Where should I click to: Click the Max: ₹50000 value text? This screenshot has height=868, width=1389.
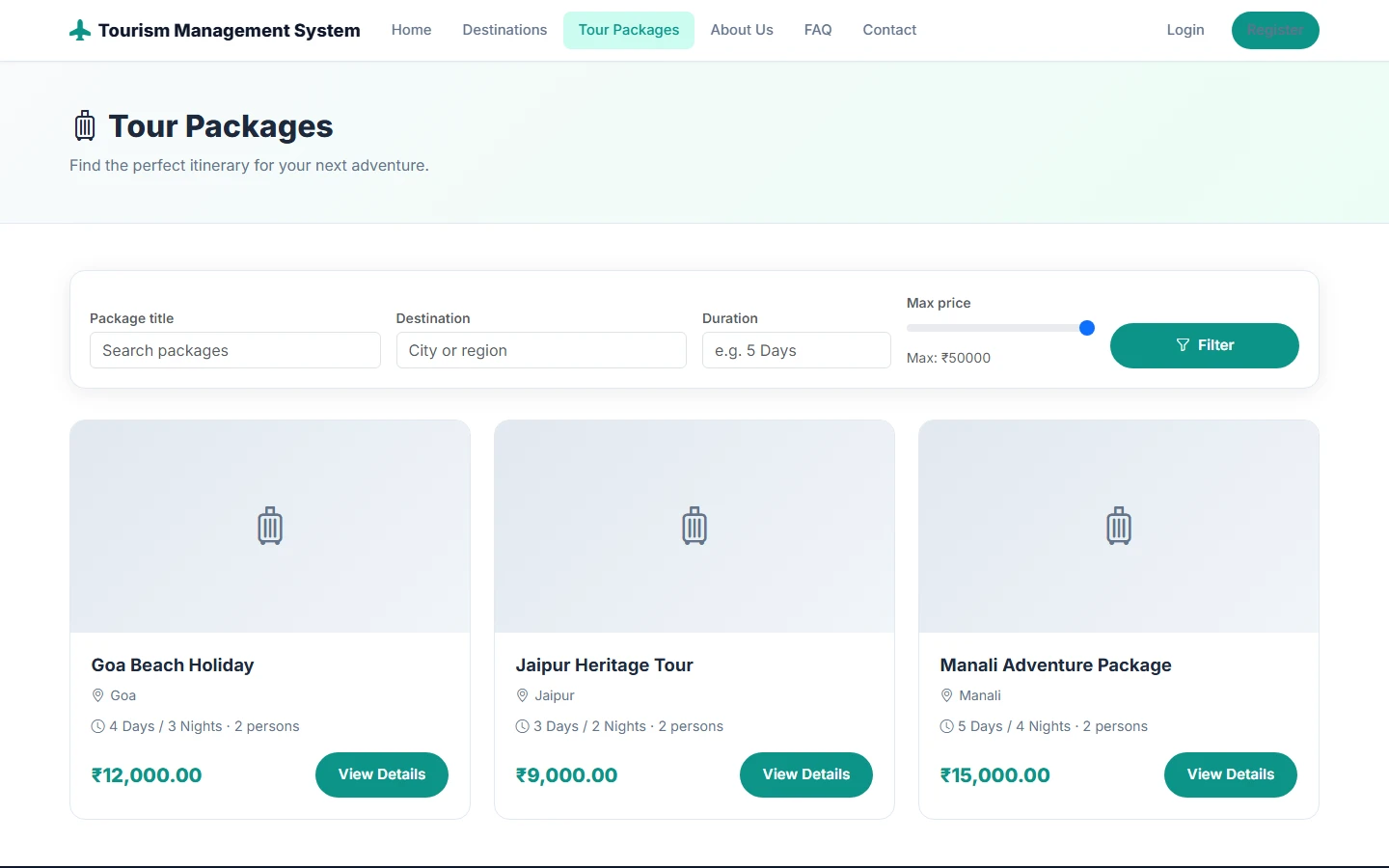pyautogui.click(x=949, y=358)
